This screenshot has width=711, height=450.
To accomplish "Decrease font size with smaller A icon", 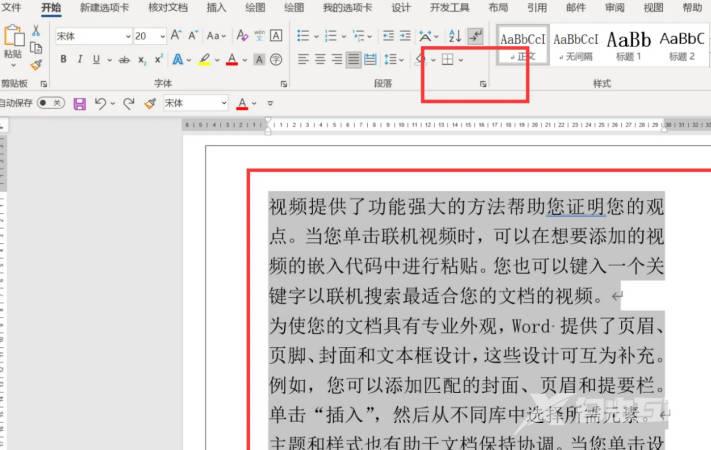I will click(x=193, y=35).
